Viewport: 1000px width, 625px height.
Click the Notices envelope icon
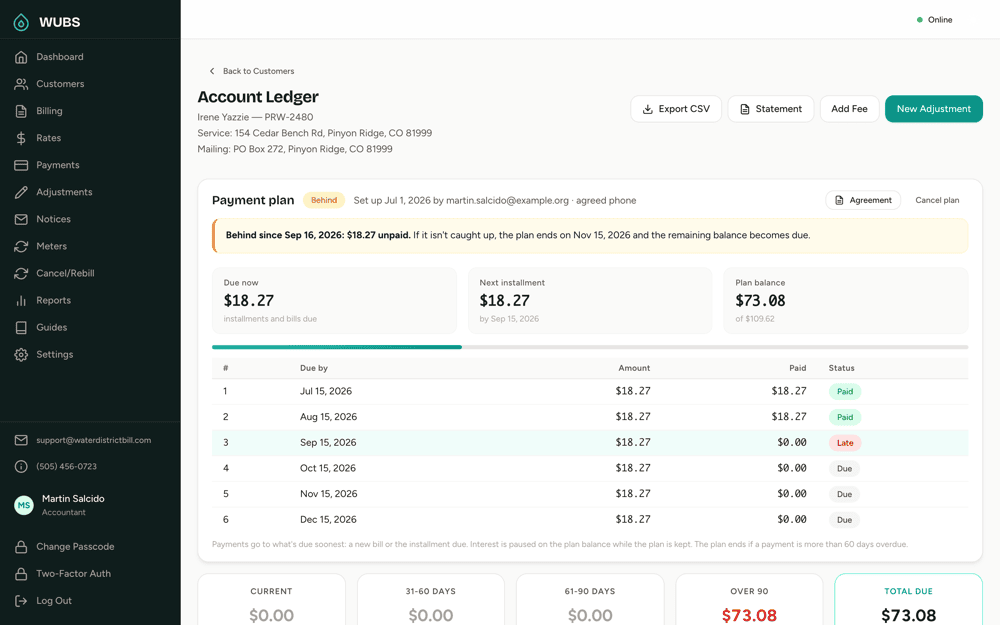[x=21, y=219]
